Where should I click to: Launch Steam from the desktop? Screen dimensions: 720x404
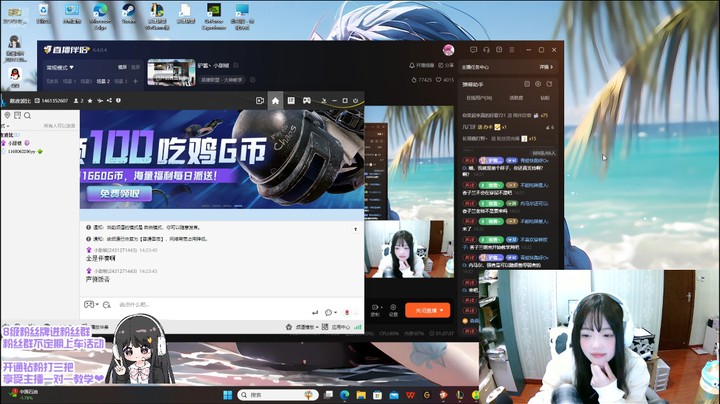(x=129, y=14)
